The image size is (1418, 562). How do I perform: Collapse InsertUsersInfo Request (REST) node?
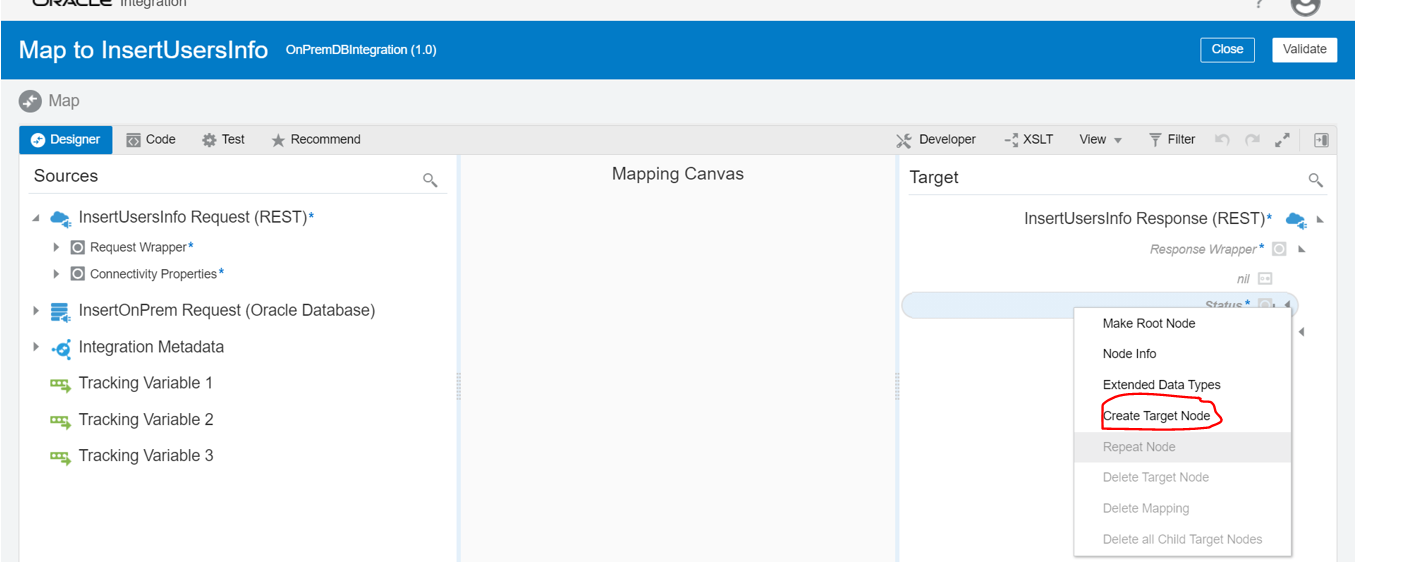36,218
